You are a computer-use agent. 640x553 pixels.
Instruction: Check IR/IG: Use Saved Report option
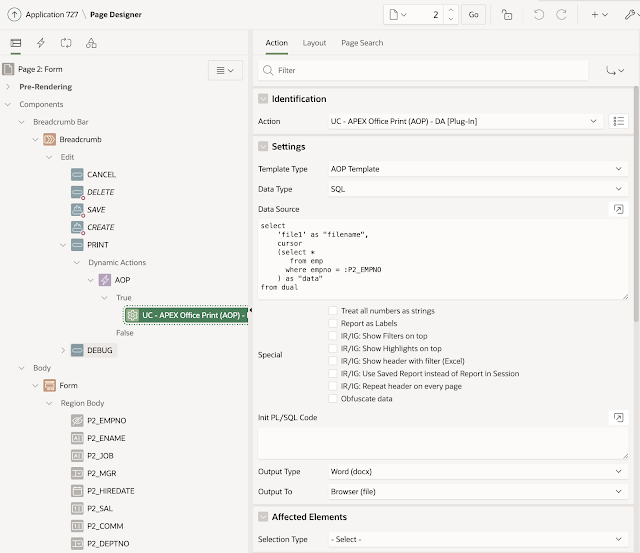tap(333, 373)
